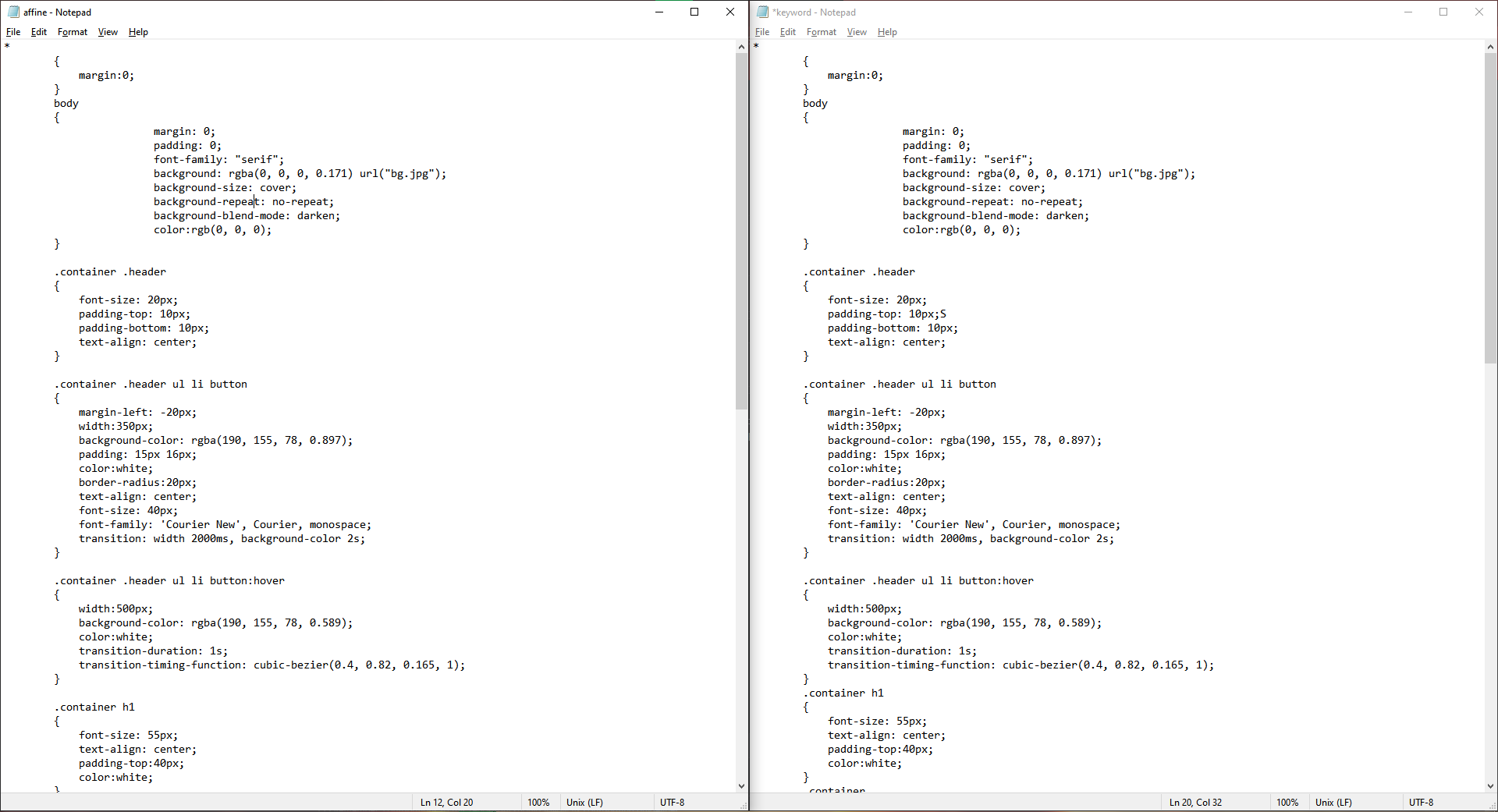Click the scroll-up arrow in the affine window
This screenshot has width=1498, height=812.
741,47
